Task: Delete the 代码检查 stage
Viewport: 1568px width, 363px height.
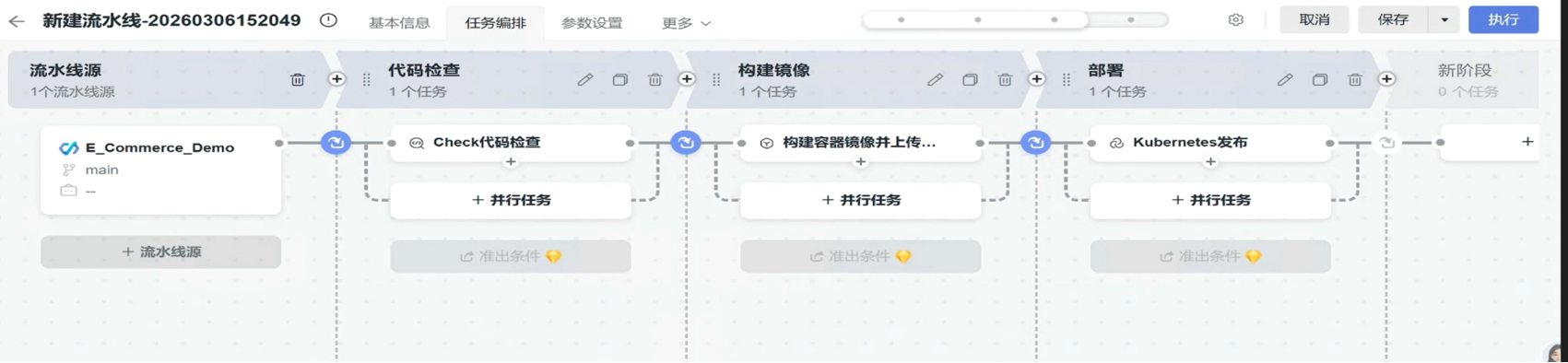Action: [x=654, y=80]
